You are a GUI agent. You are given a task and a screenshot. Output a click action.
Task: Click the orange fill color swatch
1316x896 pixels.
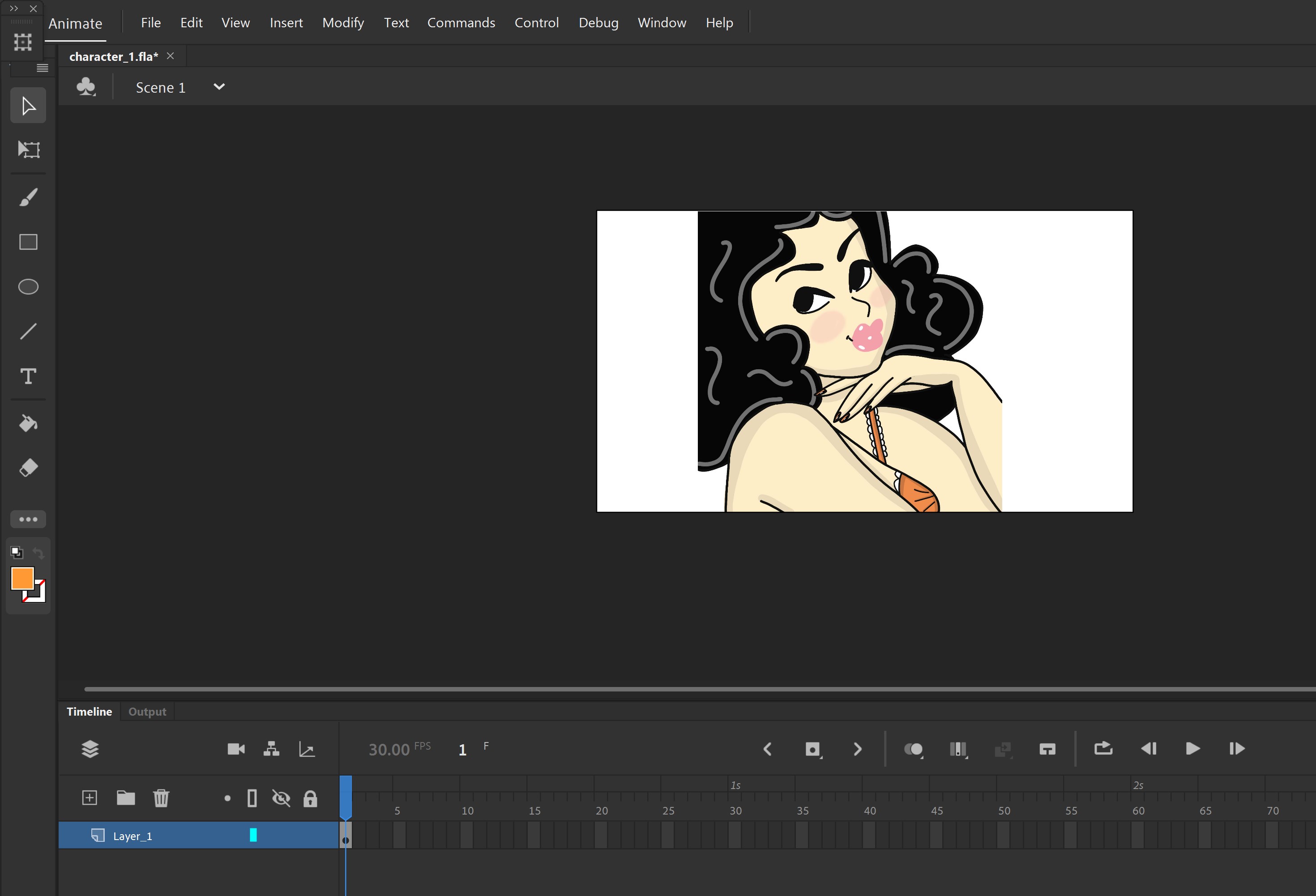pos(23,579)
